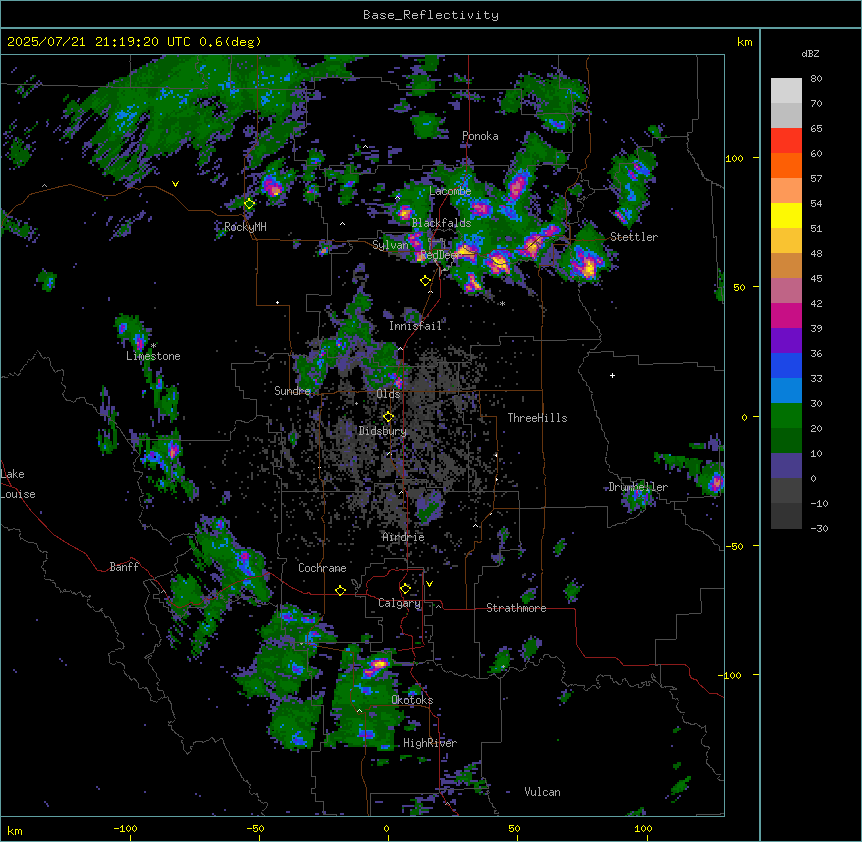Click the -30 value on dBZ legend

pyautogui.click(x=819, y=529)
